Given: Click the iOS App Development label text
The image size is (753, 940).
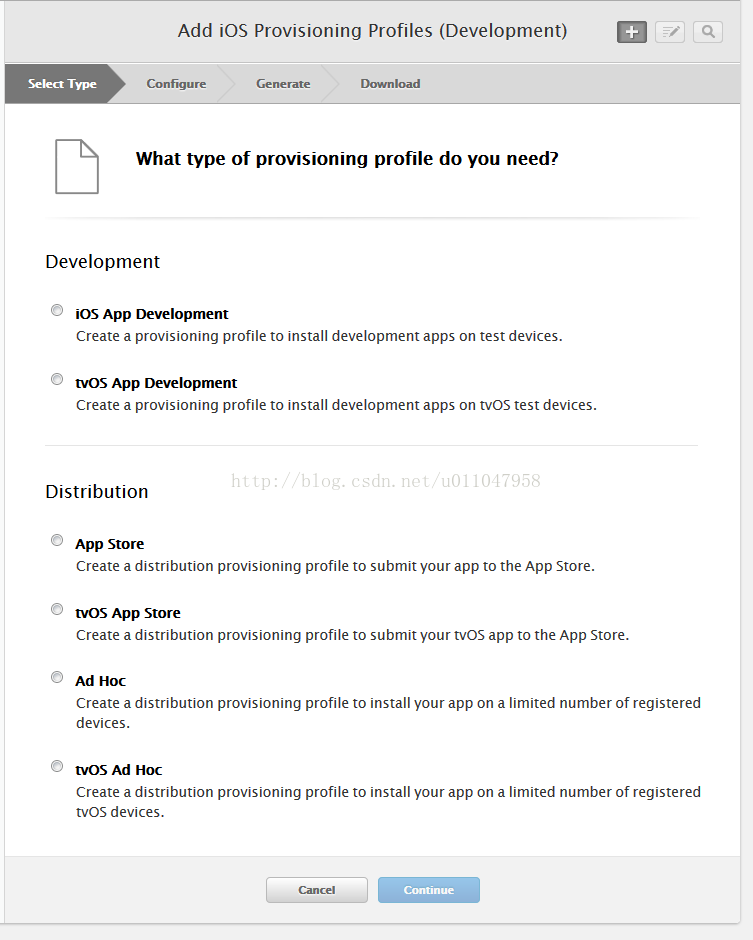Looking at the screenshot, I should click(152, 314).
